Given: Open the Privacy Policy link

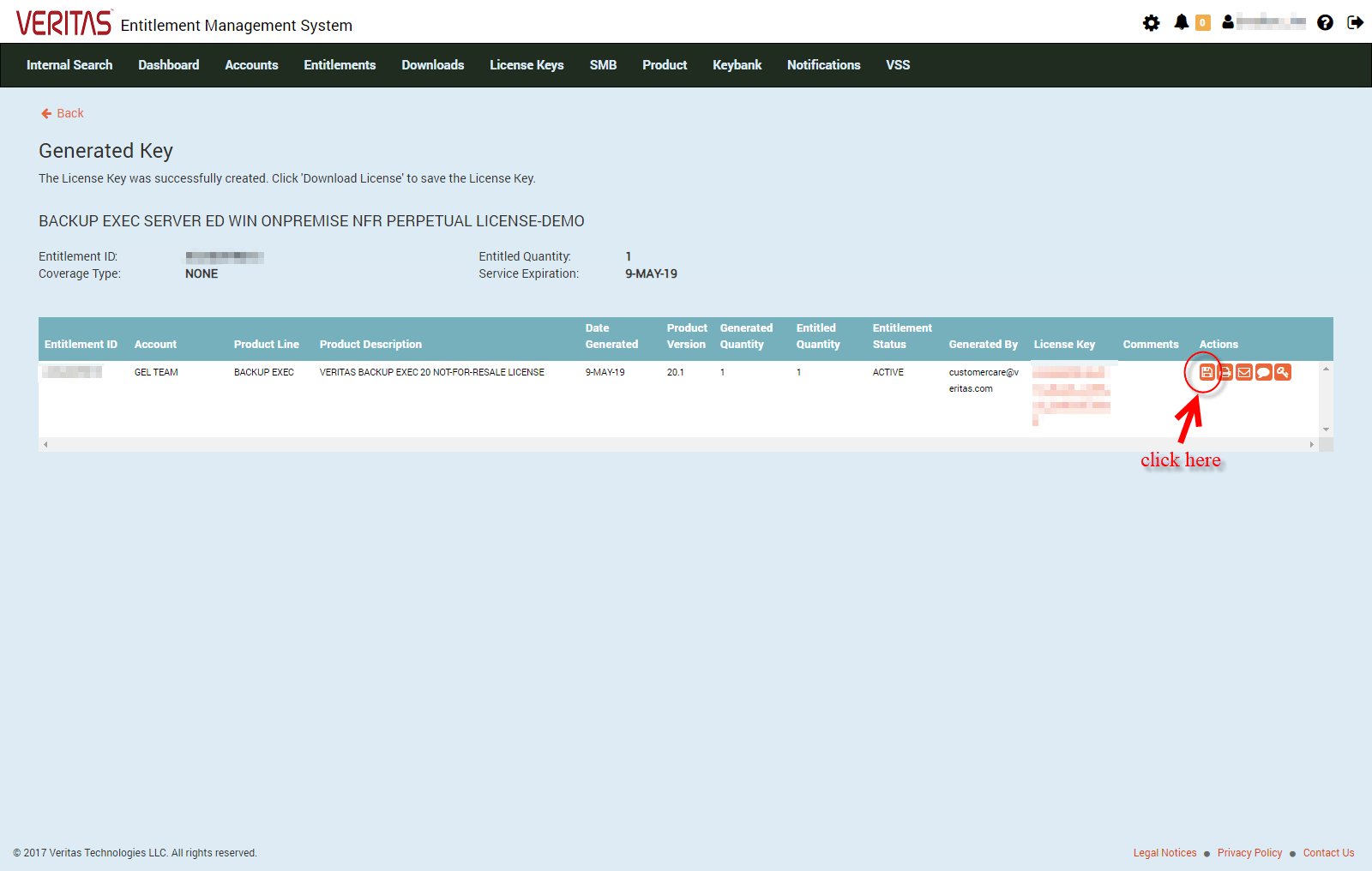Looking at the screenshot, I should (x=1249, y=853).
